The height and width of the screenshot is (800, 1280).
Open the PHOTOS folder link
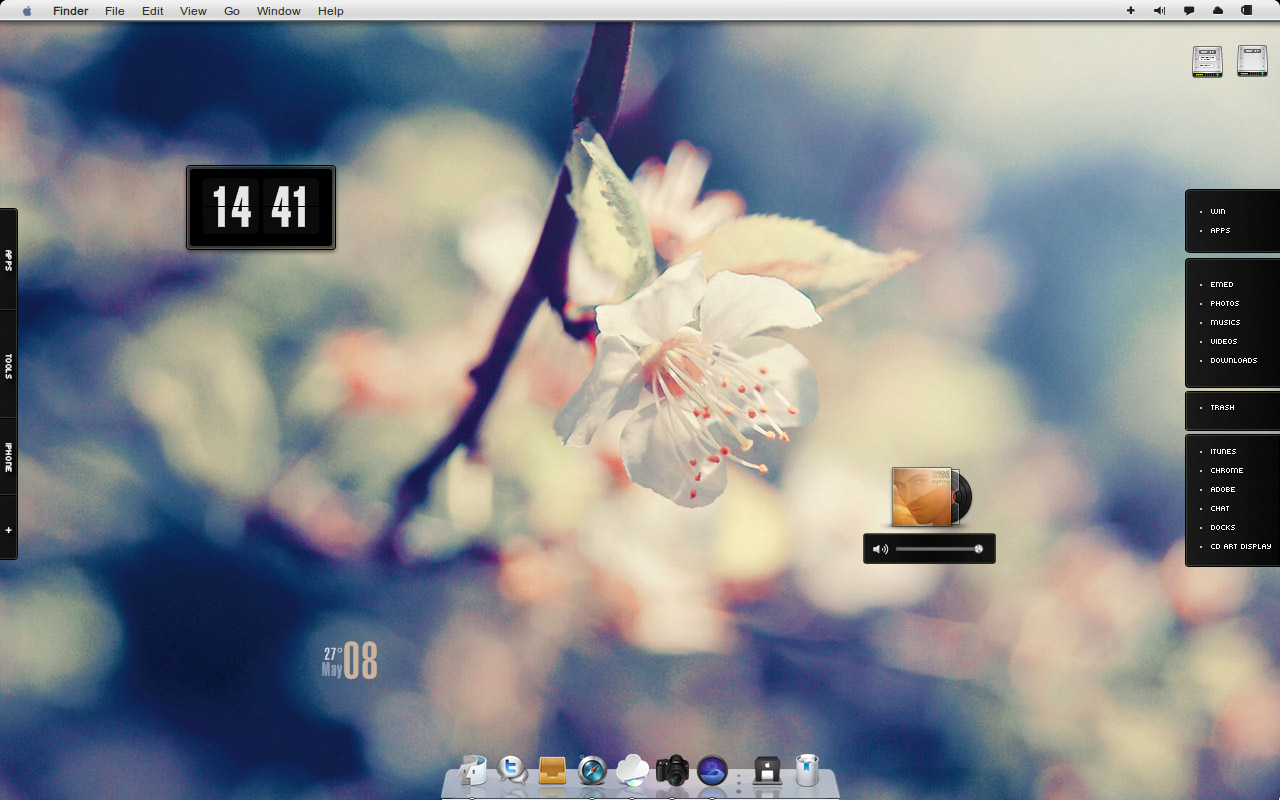pyautogui.click(x=1224, y=304)
